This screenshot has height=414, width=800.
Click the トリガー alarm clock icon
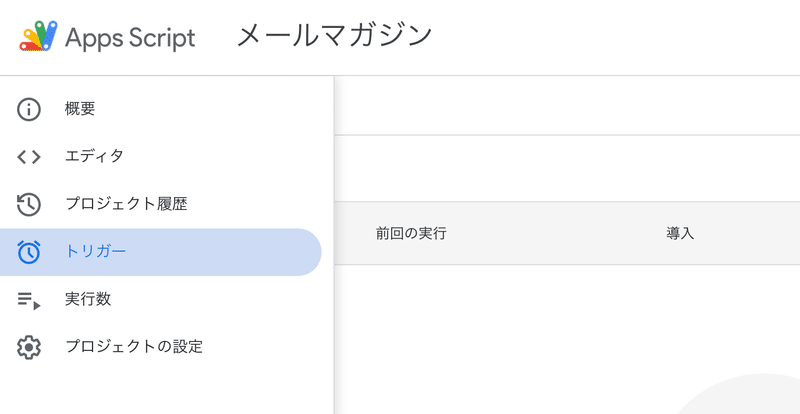[x=29, y=252]
